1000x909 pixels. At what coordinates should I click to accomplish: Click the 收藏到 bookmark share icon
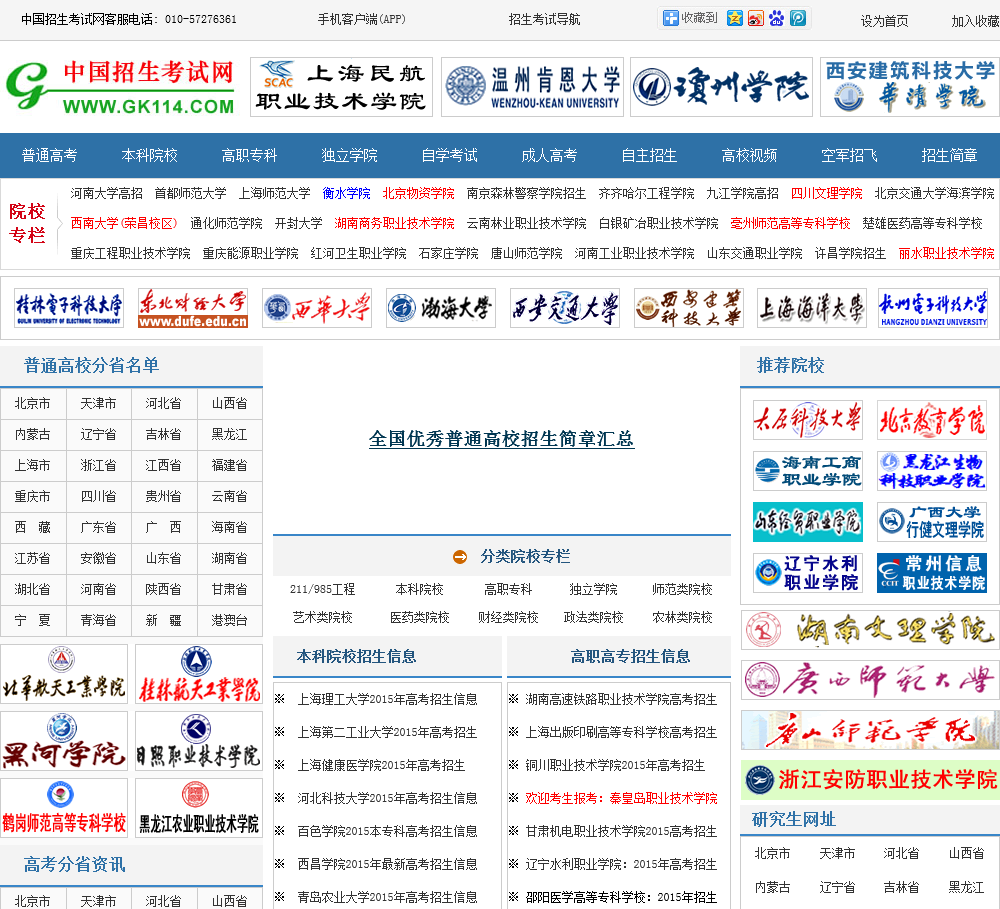(690, 18)
